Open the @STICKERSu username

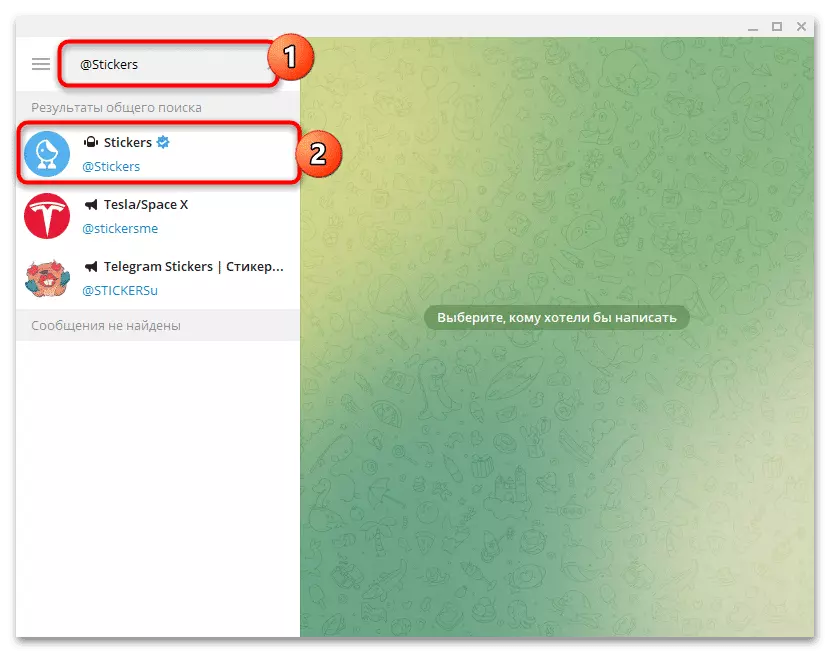[x=120, y=291]
